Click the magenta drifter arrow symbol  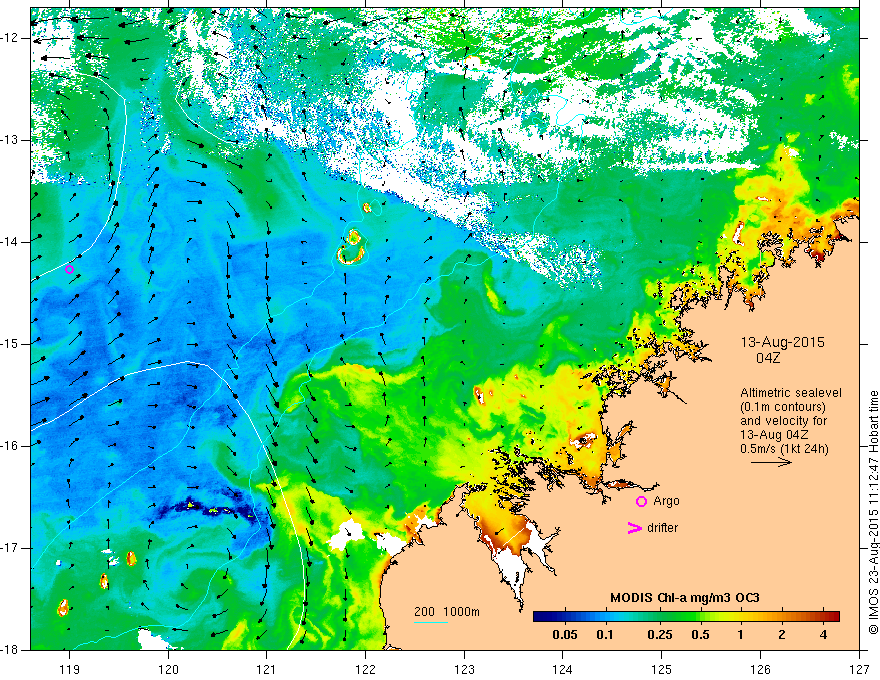click(634, 528)
